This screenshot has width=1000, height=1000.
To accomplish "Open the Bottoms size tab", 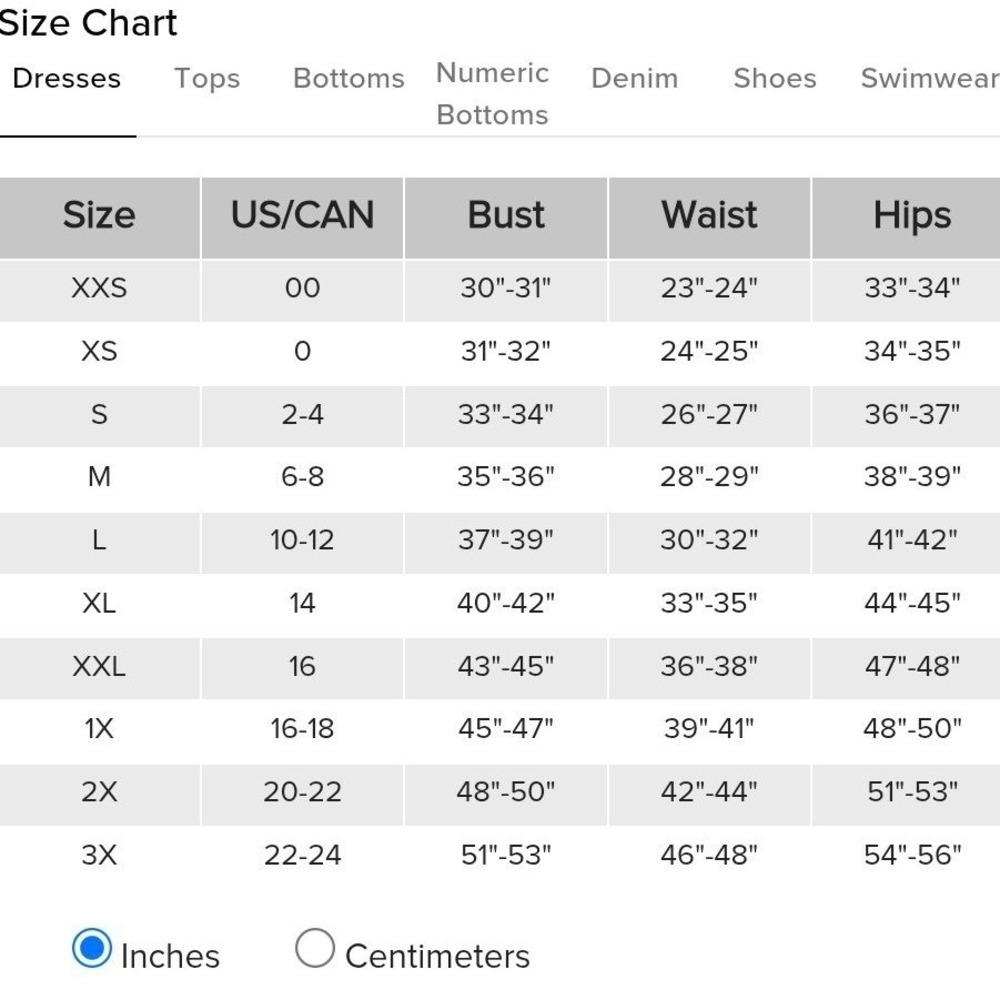I will coord(349,78).
